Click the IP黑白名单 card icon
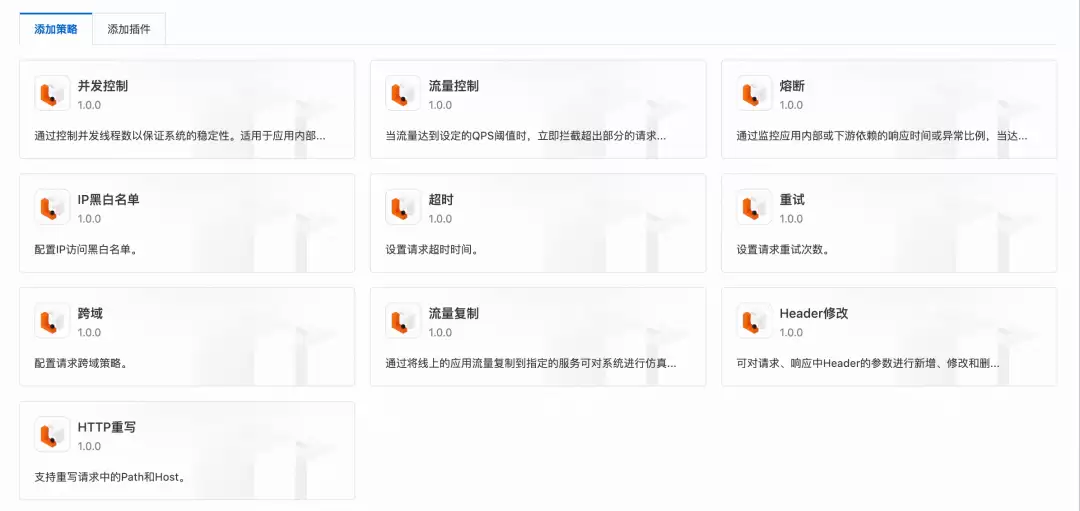1080x511 pixels. 52,207
